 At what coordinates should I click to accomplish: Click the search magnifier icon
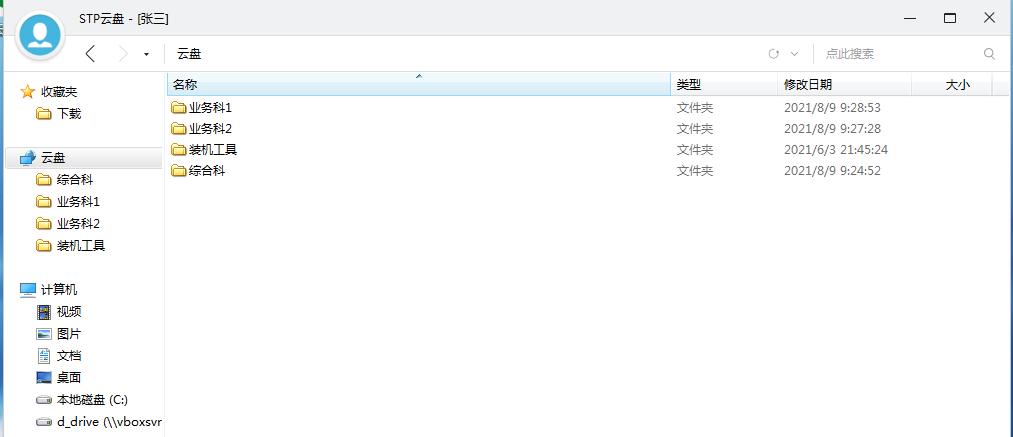coord(989,54)
